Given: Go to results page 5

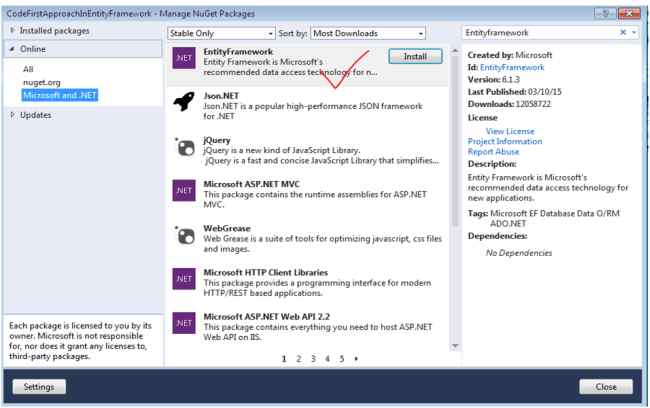Looking at the screenshot, I should 342,359.
